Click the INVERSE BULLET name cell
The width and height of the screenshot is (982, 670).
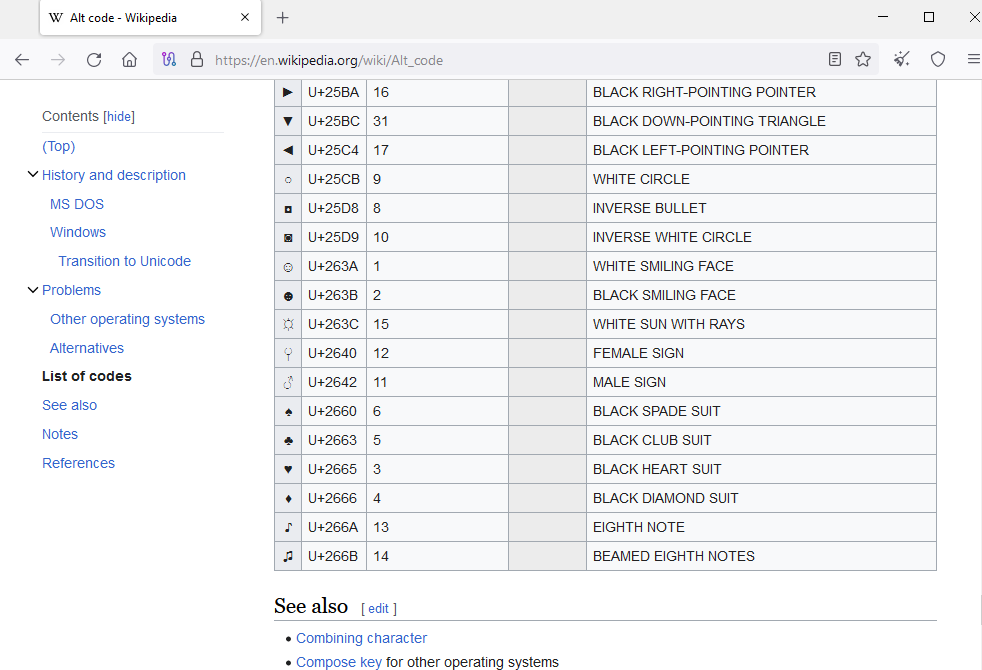[761, 209]
